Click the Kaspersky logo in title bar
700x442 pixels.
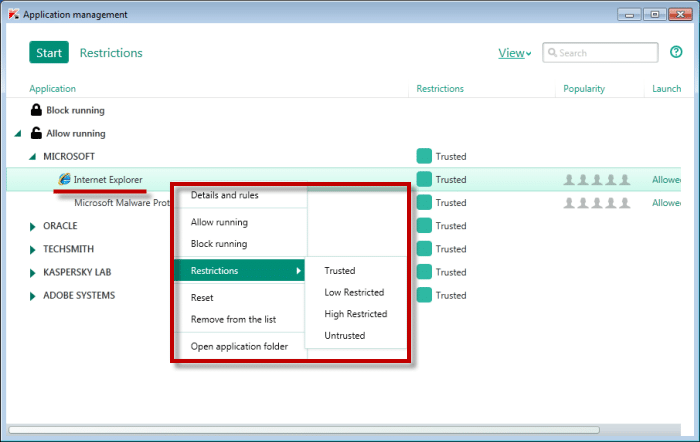13,14
